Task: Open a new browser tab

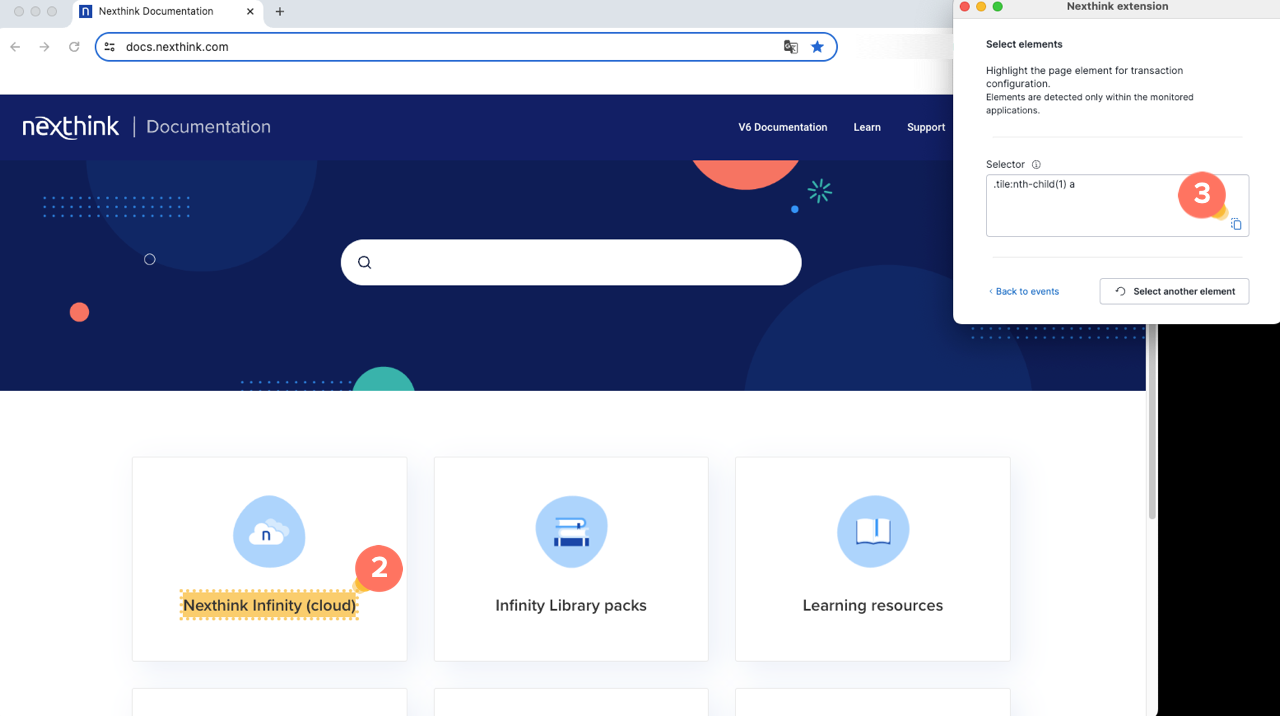Action: coord(280,12)
